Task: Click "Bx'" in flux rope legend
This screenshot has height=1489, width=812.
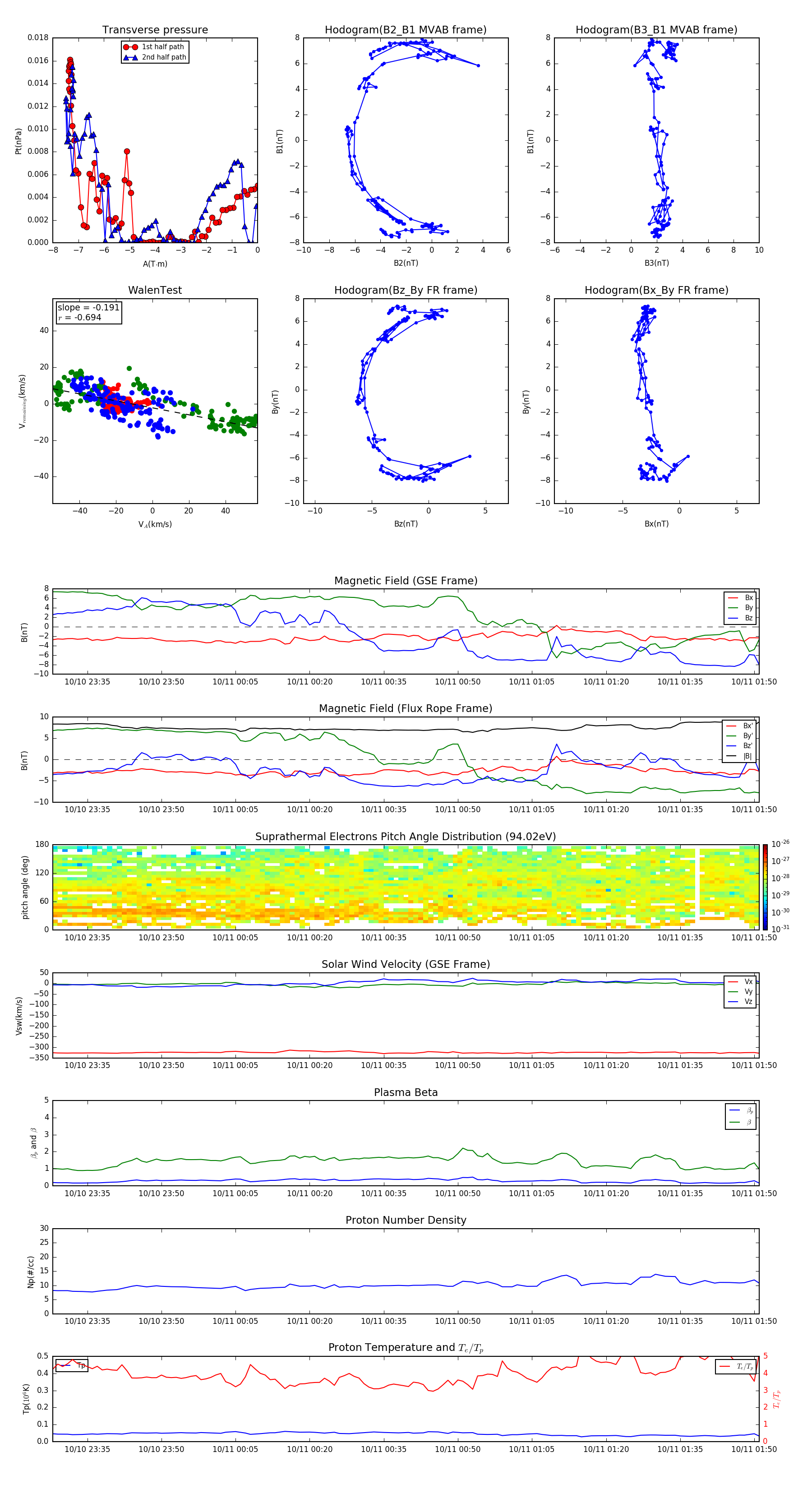Action: (x=747, y=726)
